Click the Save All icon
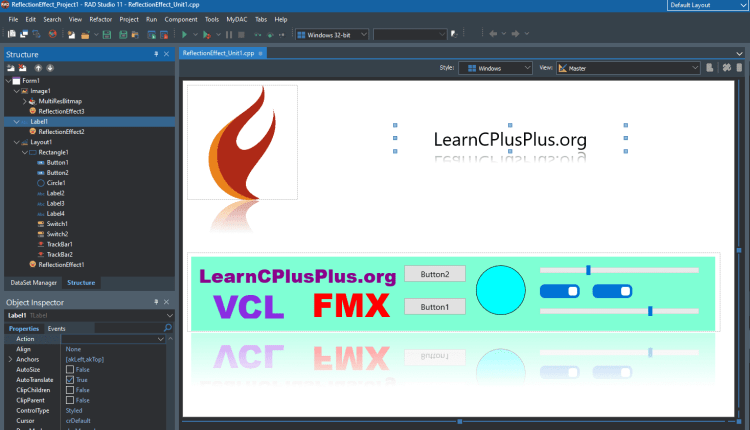The height and width of the screenshot is (430, 750). click(123, 34)
